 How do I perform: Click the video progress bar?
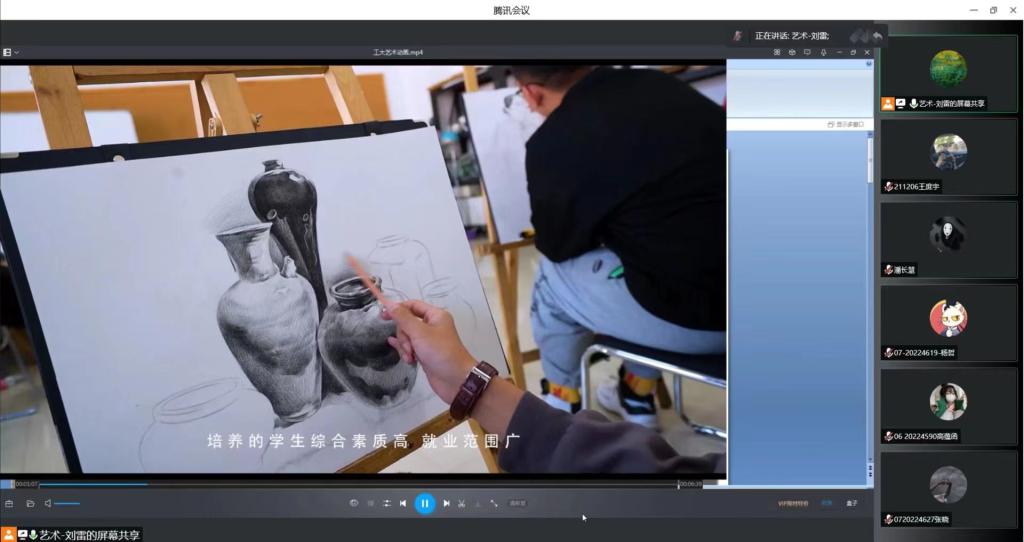[340, 484]
